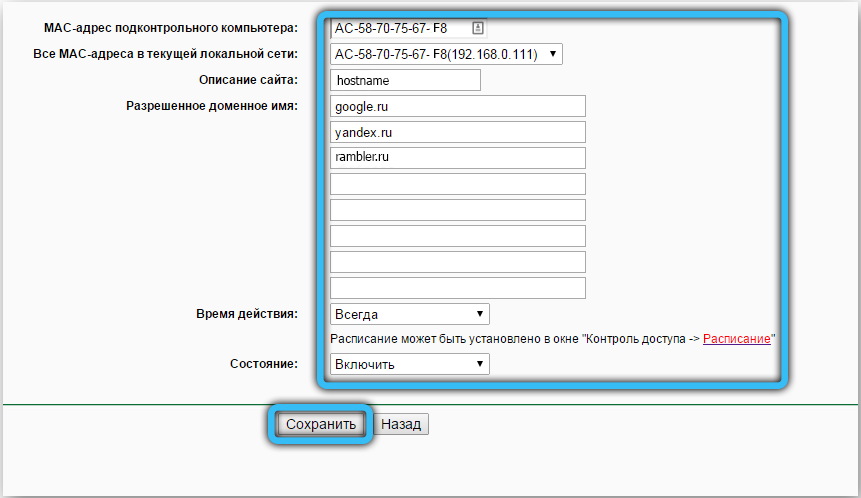Expand the Время действия dropdown
Viewport: 861px width, 498px height.
pos(410,314)
